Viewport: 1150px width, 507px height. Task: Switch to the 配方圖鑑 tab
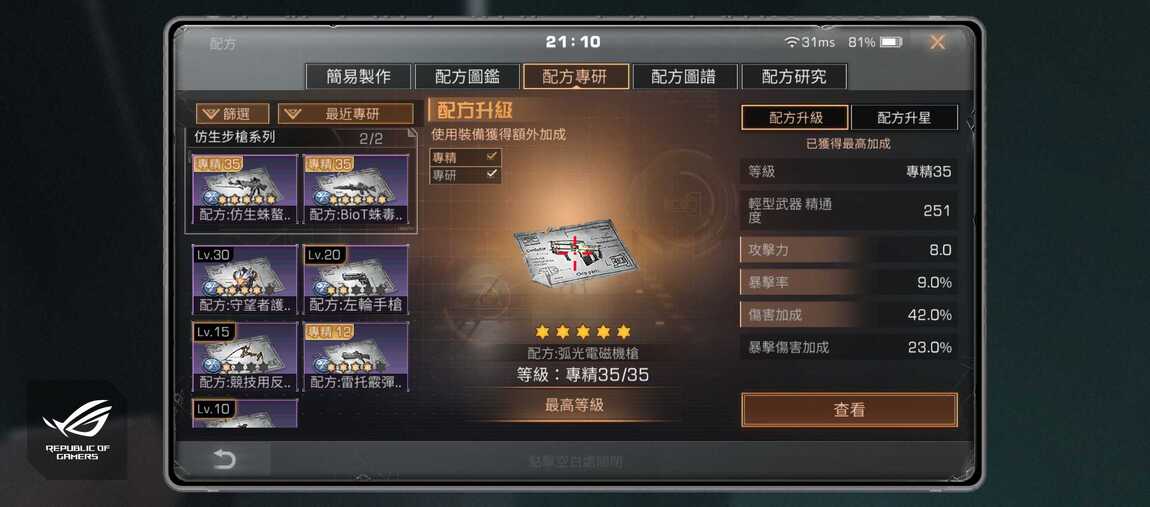point(467,77)
